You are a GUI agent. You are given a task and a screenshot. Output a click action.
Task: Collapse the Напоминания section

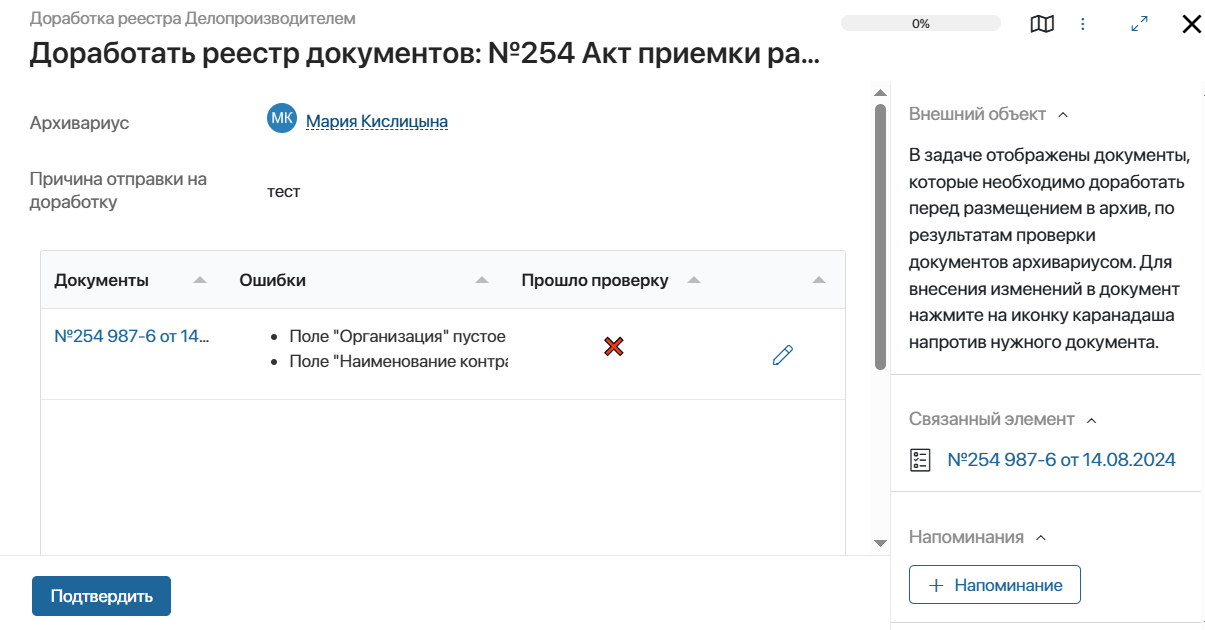tap(1041, 537)
